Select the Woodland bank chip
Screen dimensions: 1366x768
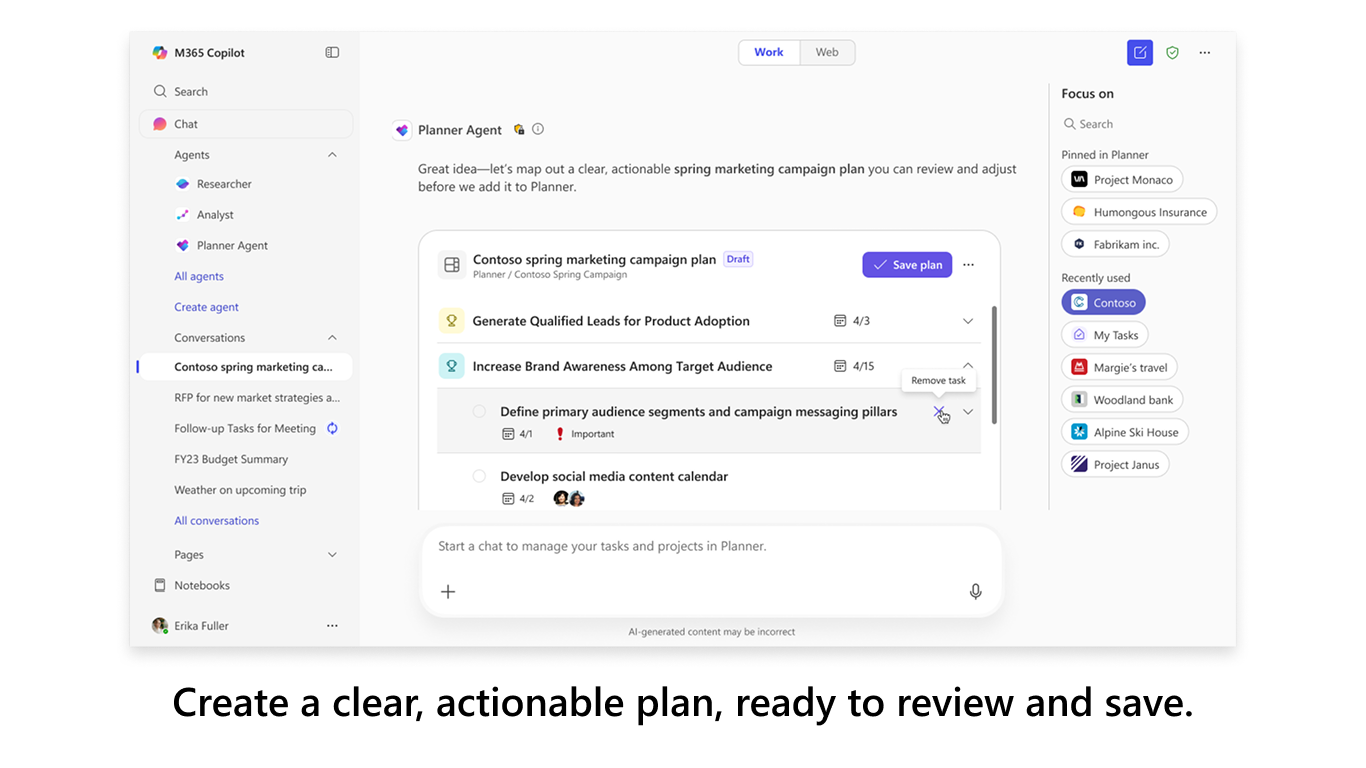(x=1122, y=400)
